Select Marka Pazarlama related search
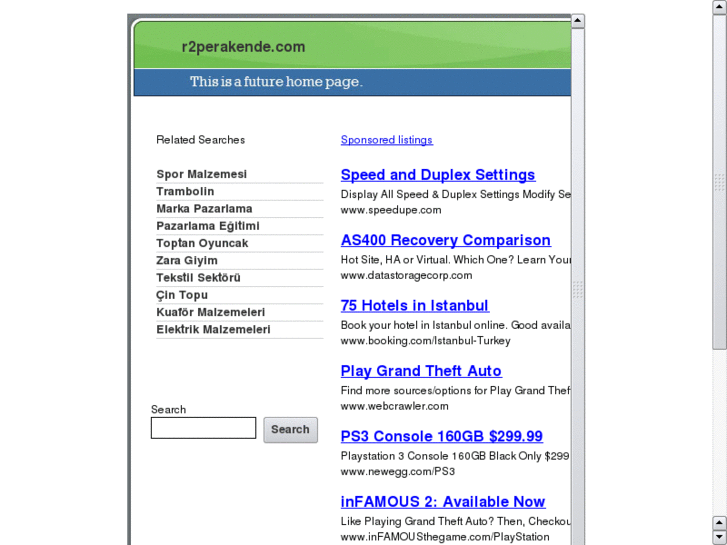This screenshot has height=545, width=727. pos(204,209)
